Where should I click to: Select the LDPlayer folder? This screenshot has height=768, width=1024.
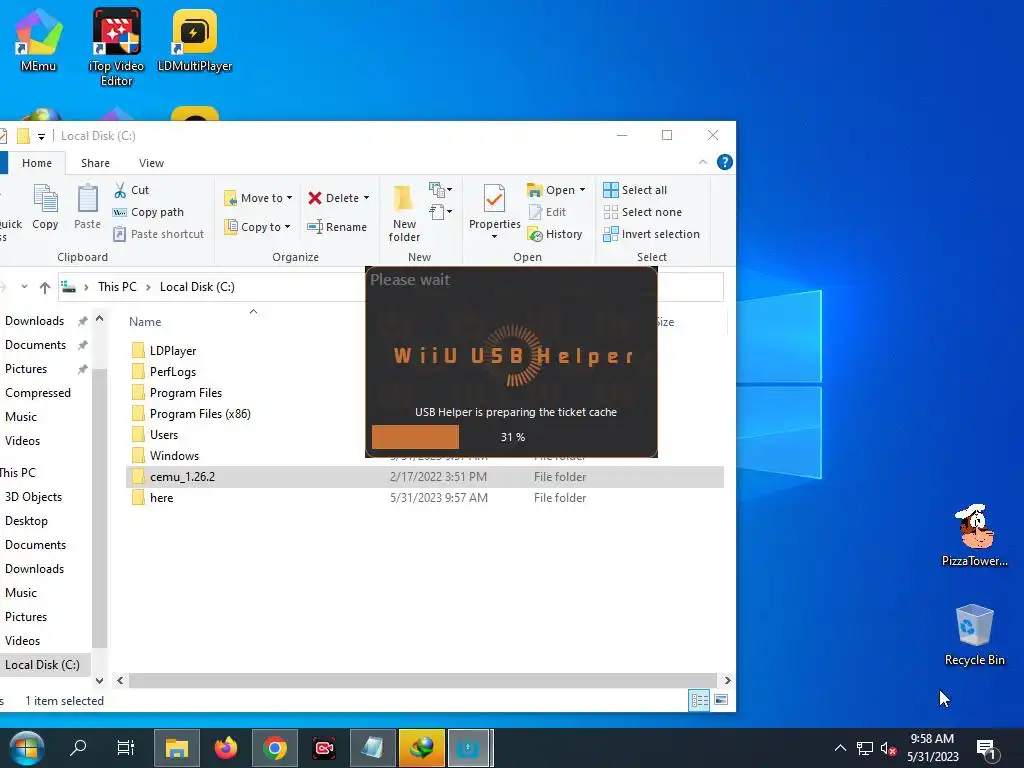(172, 351)
